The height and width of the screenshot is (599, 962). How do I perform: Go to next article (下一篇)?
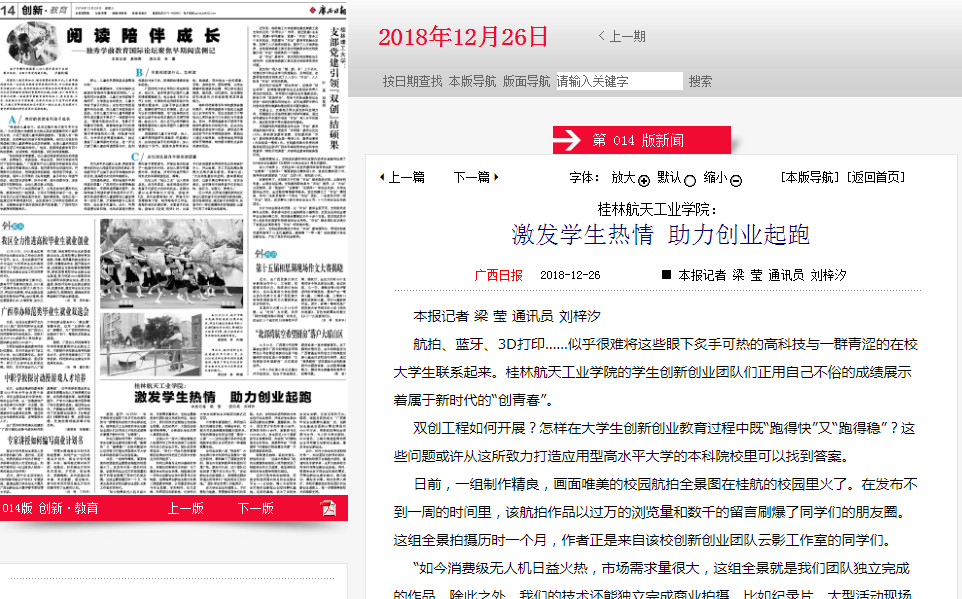coord(475,177)
